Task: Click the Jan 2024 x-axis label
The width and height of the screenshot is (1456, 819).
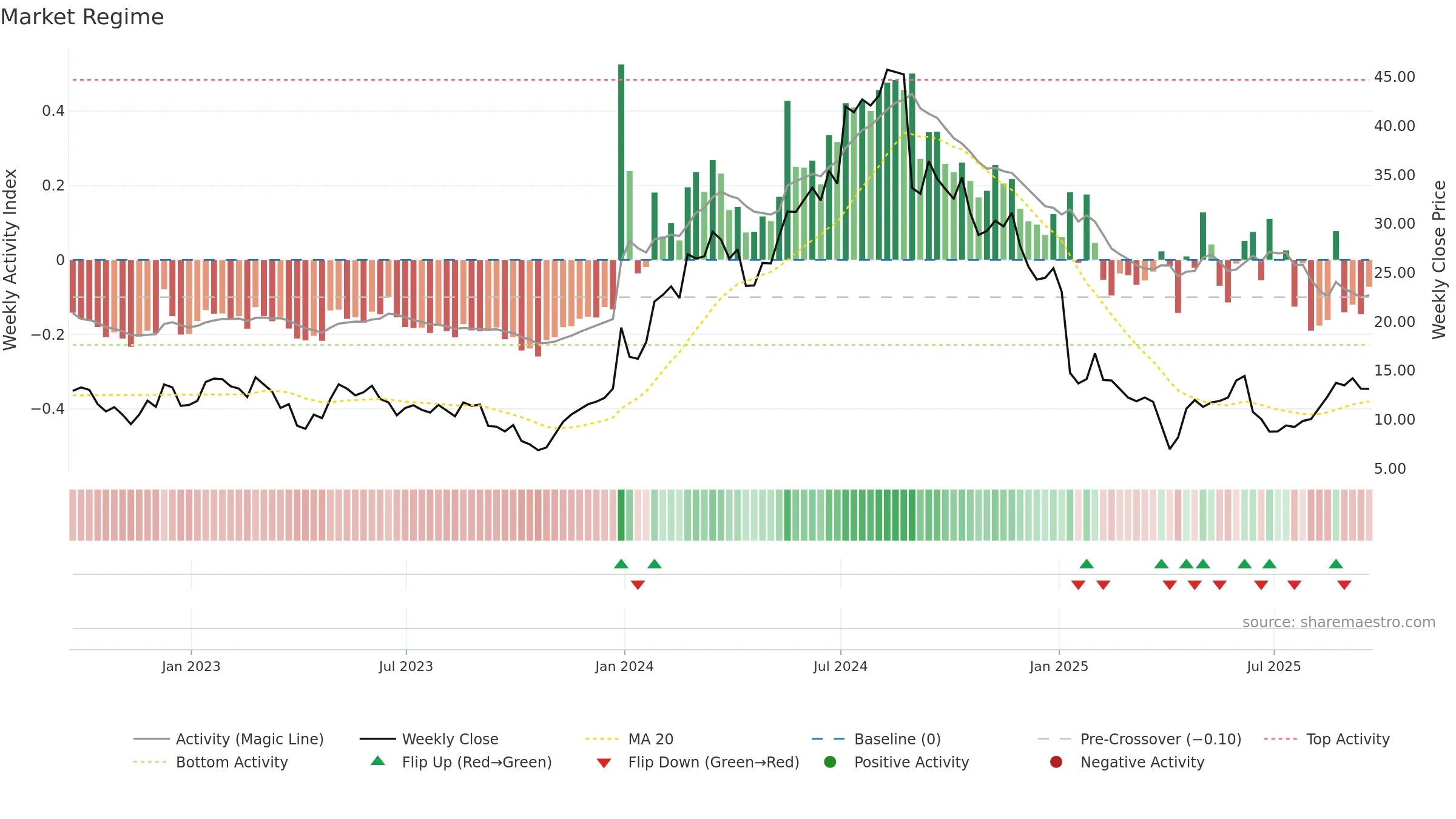Action: click(x=625, y=667)
